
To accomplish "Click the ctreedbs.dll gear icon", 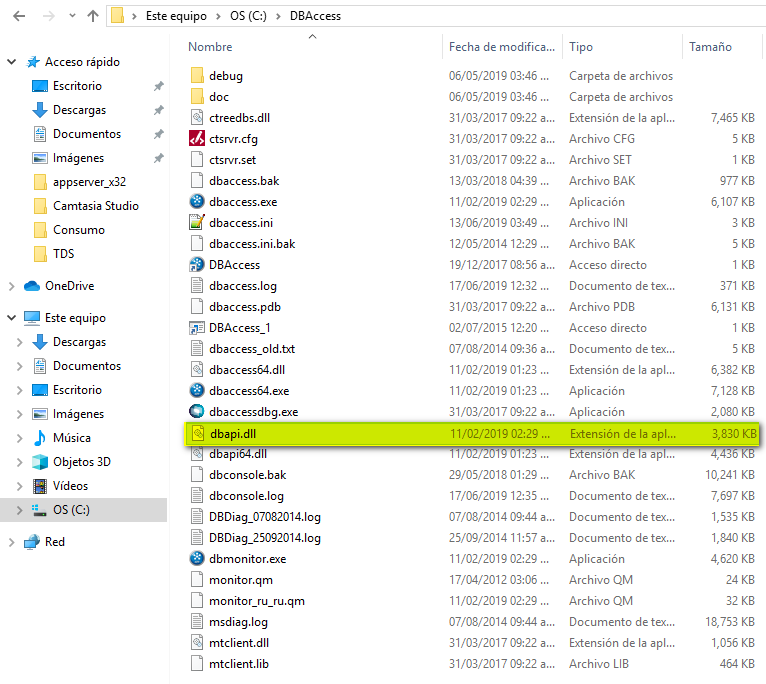I will tap(197, 118).
